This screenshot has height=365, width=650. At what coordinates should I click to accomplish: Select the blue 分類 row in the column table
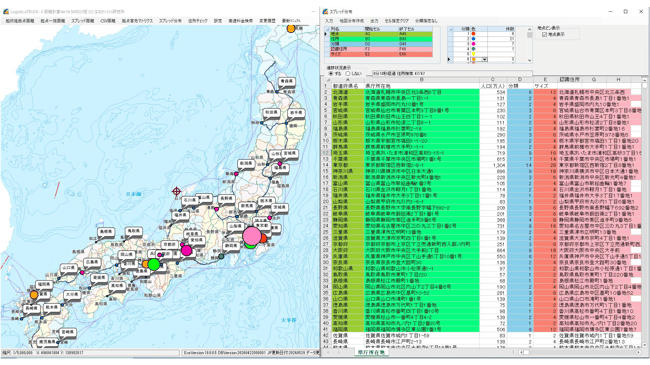381,44
